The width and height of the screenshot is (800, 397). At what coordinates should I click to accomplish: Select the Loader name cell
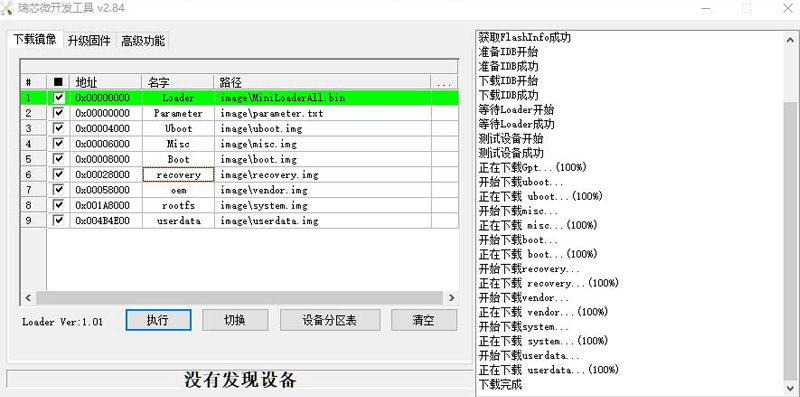pyautogui.click(x=178, y=97)
